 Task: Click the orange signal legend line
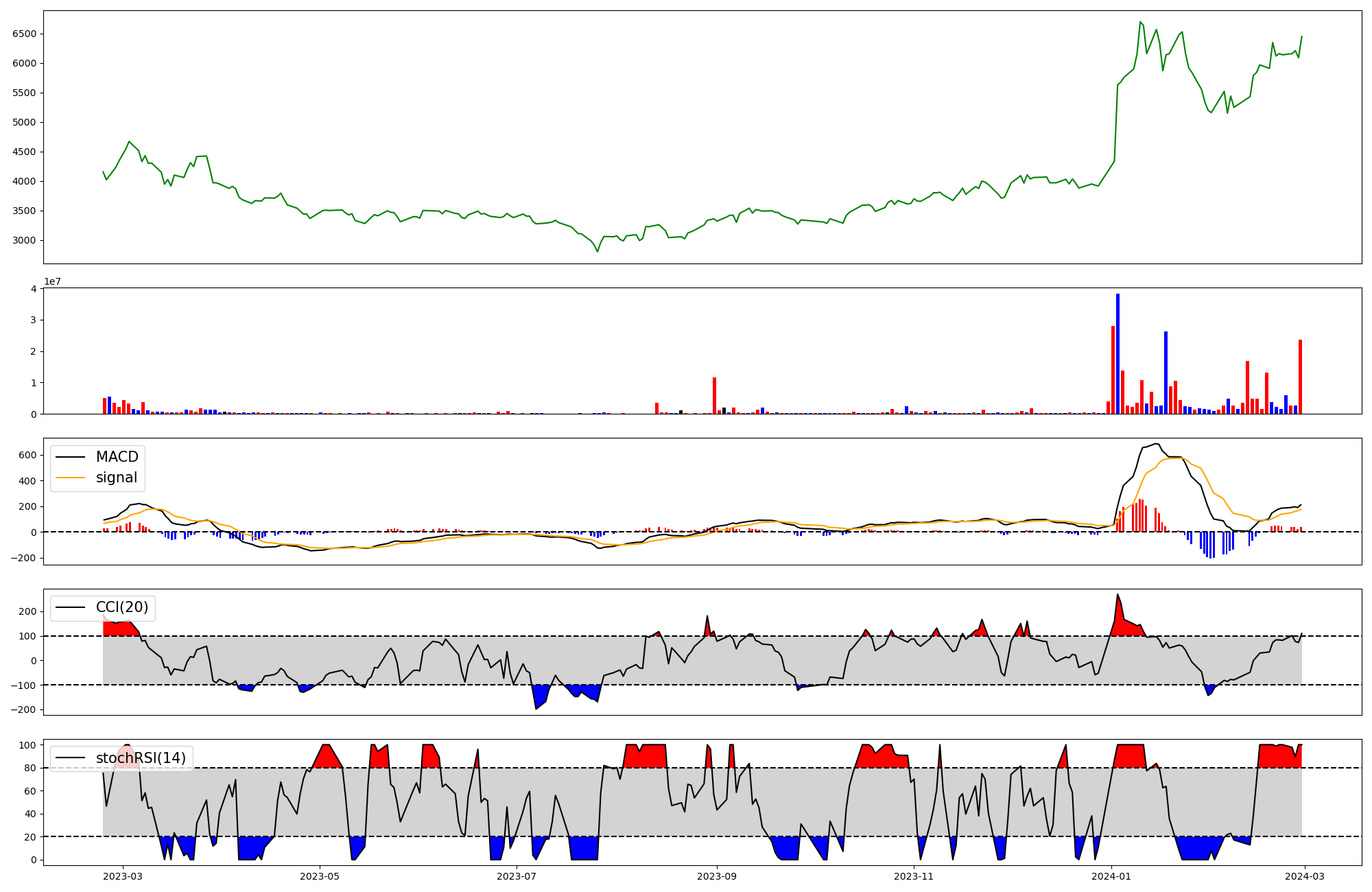click(x=71, y=478)
